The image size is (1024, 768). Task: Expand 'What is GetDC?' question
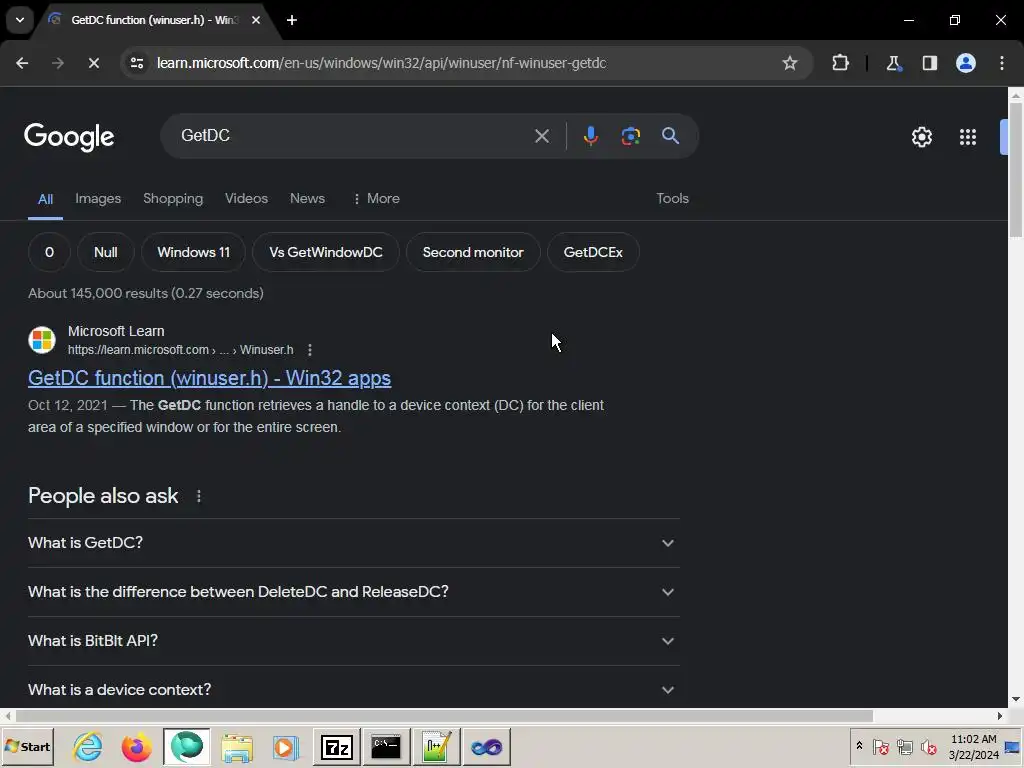[353, 543]
